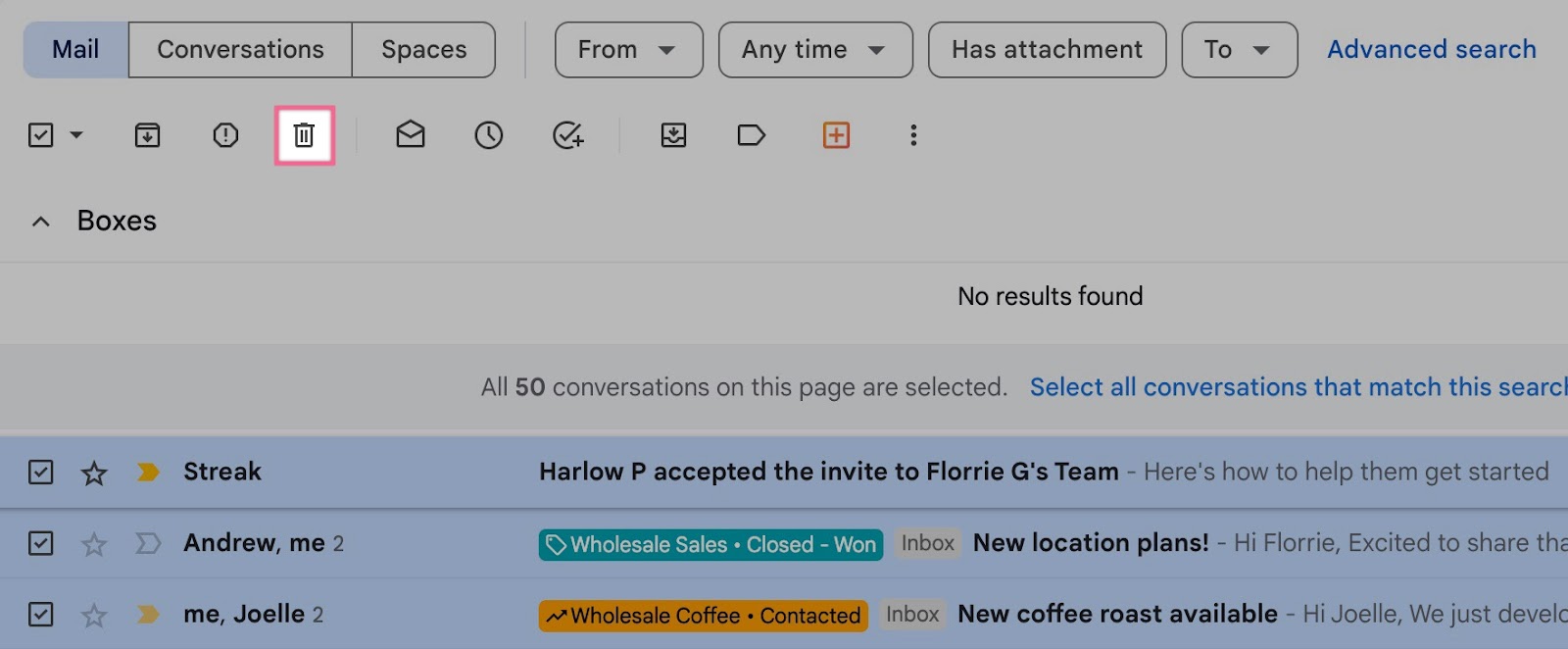The image size is (1568, 649).
Task: Open the Any time dropdown
Action: [x=815, y=49]
